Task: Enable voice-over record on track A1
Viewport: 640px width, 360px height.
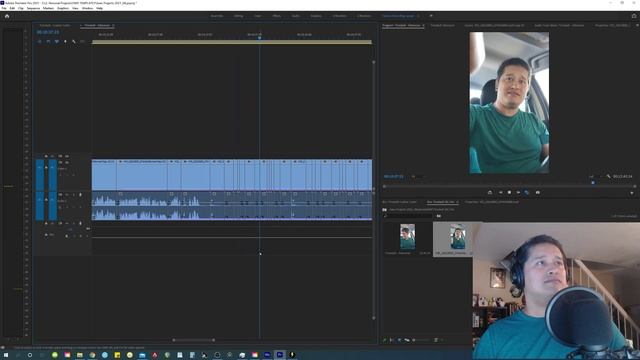Action: coord(80,195)
